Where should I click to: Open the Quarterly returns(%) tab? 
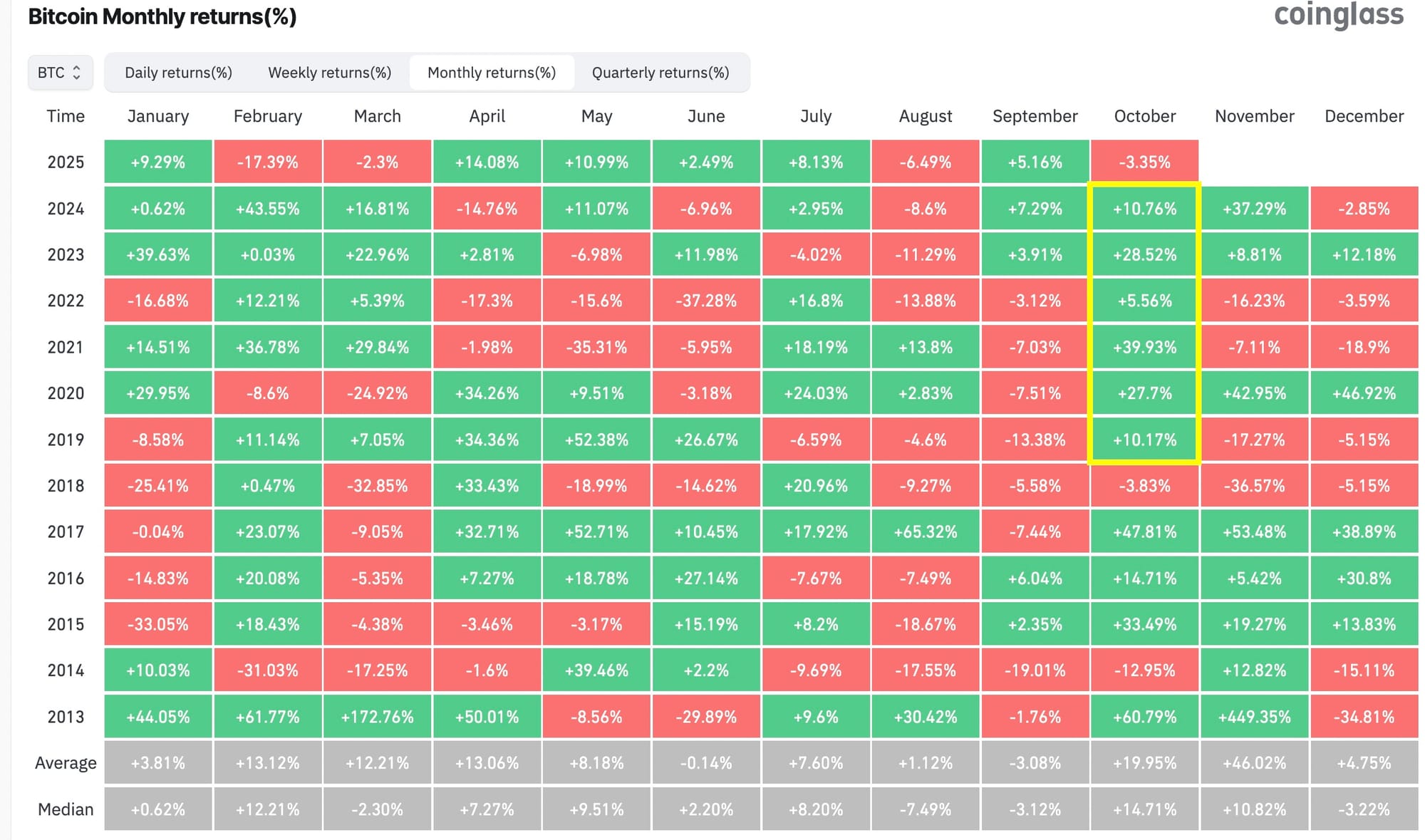(660, 73)
